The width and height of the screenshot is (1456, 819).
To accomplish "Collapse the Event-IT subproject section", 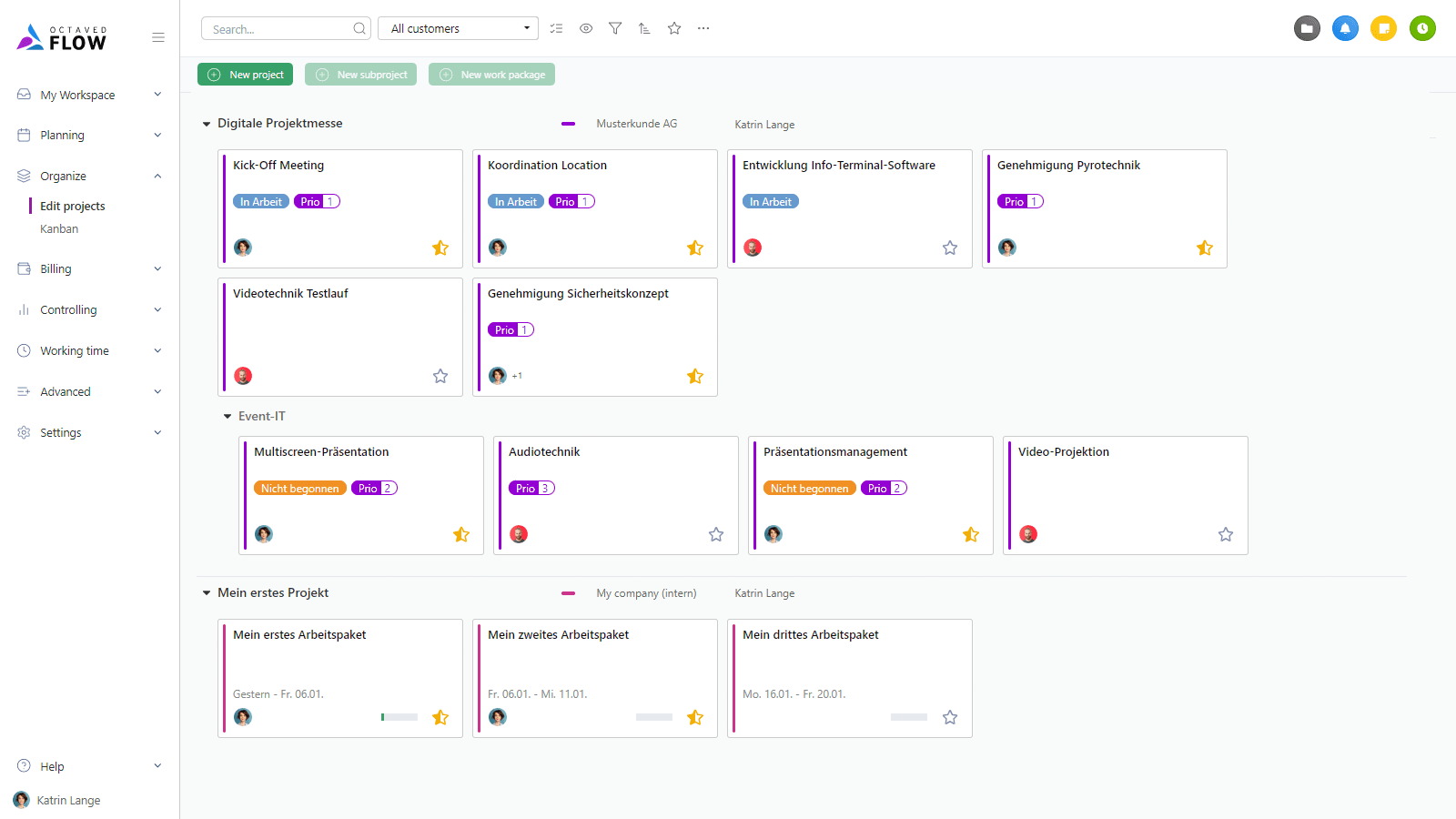I will point(227,417).
